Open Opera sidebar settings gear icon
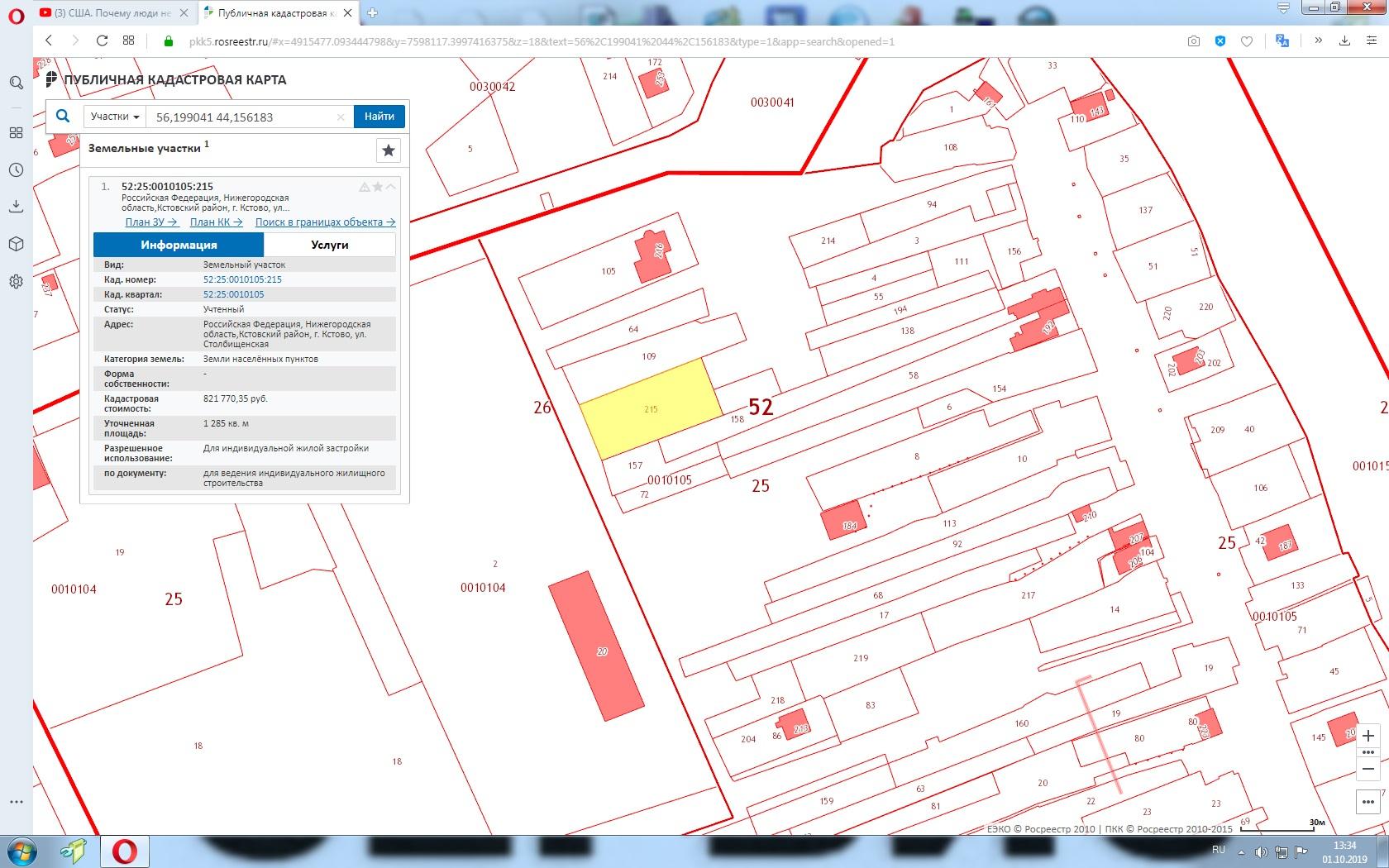 16,281
